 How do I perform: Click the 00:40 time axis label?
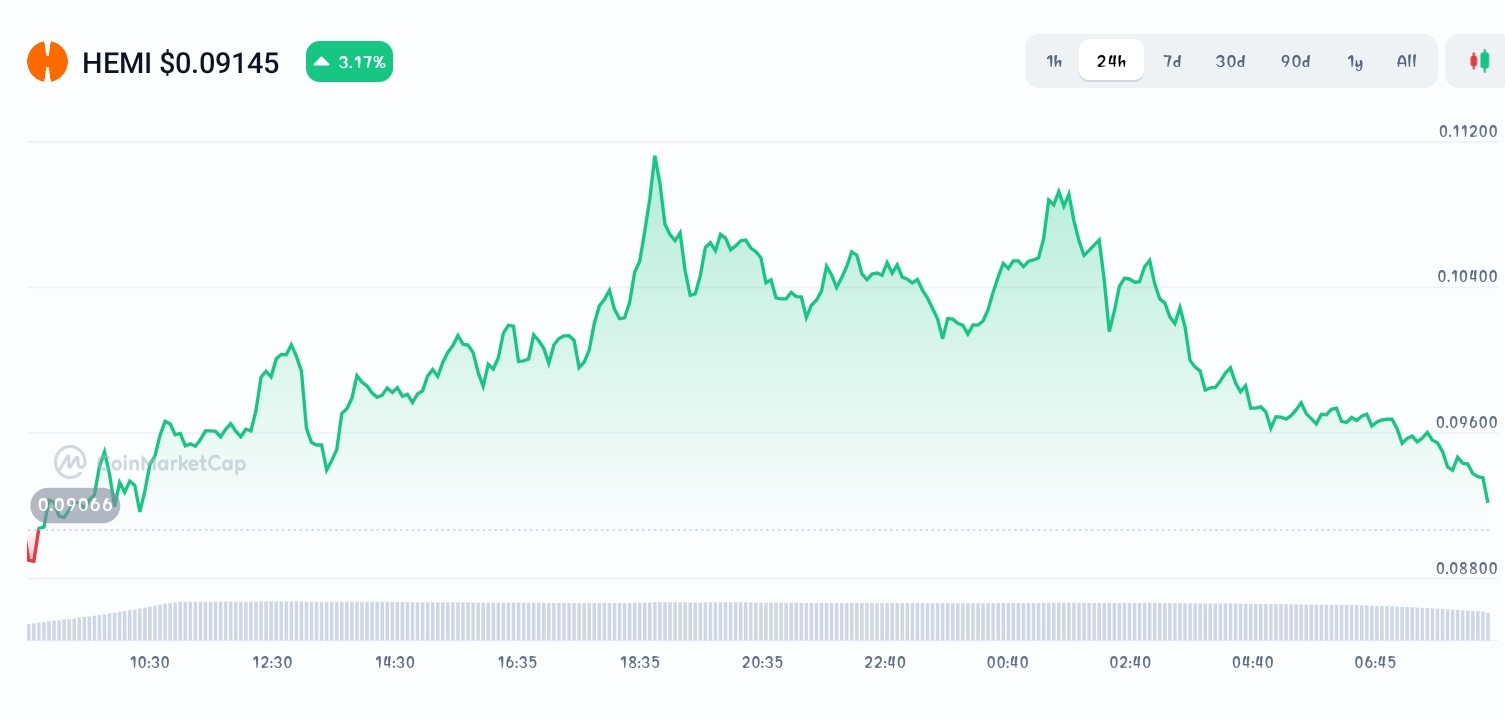[x=1007, y=662]
